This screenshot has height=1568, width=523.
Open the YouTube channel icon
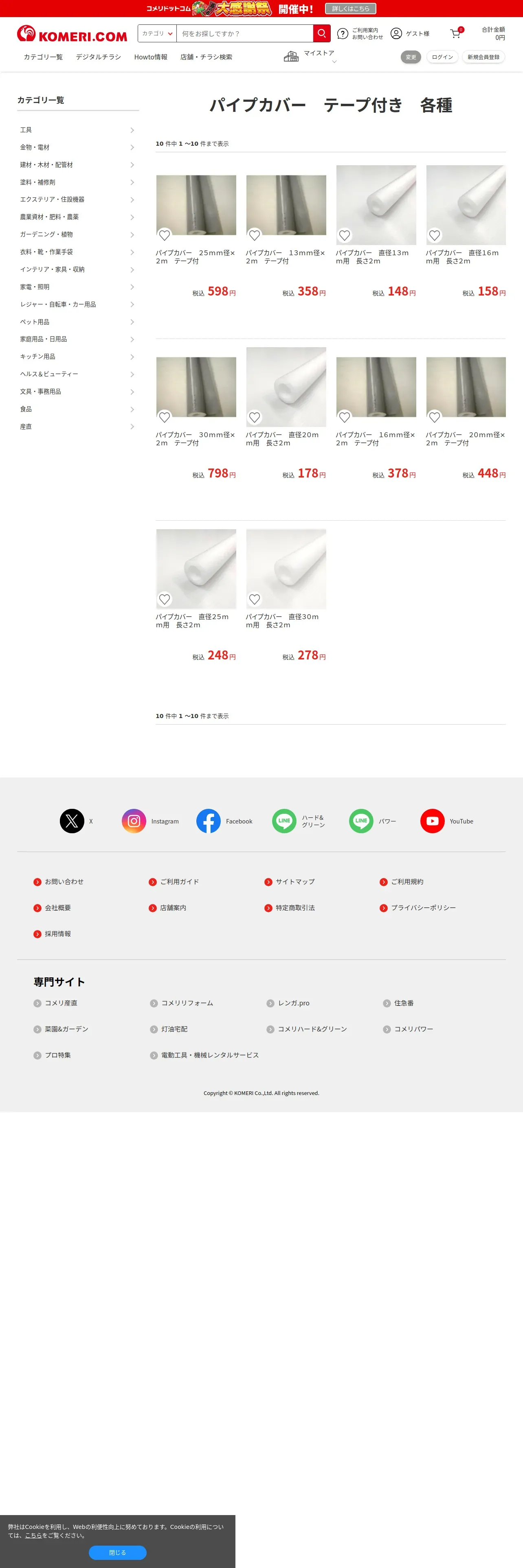click(x=432, y=821)
